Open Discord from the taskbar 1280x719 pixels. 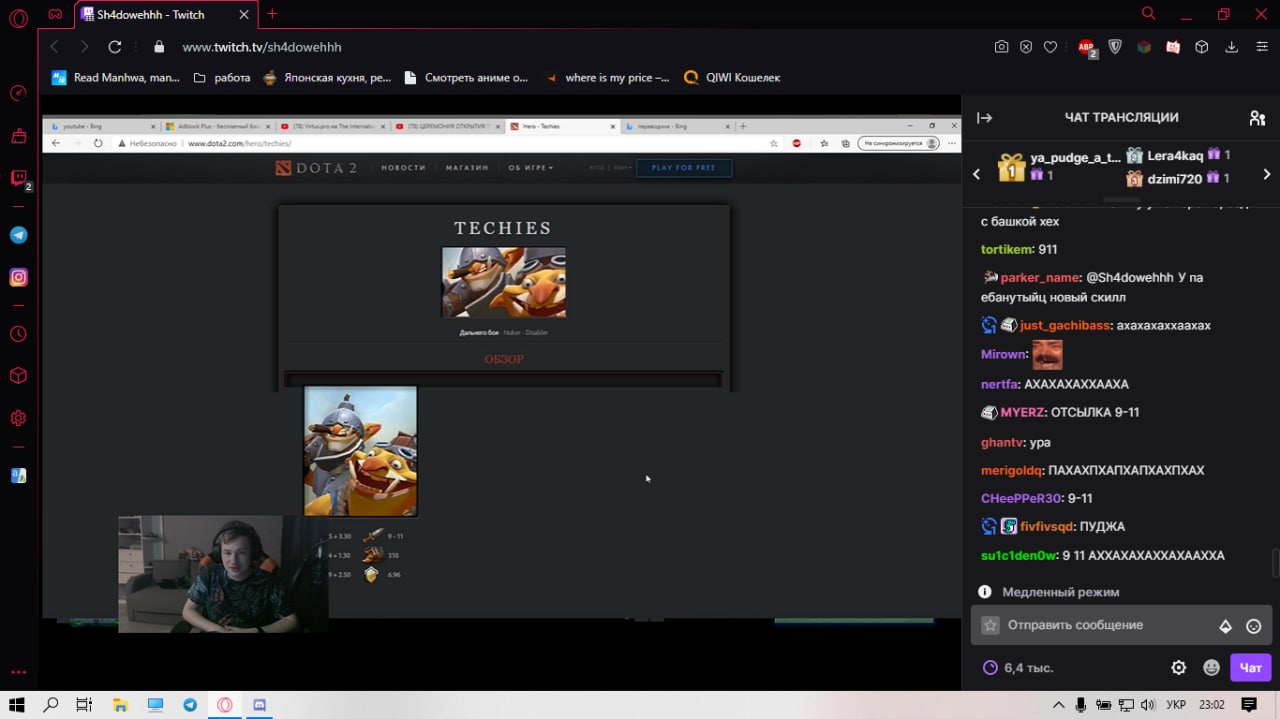(260, 705)
